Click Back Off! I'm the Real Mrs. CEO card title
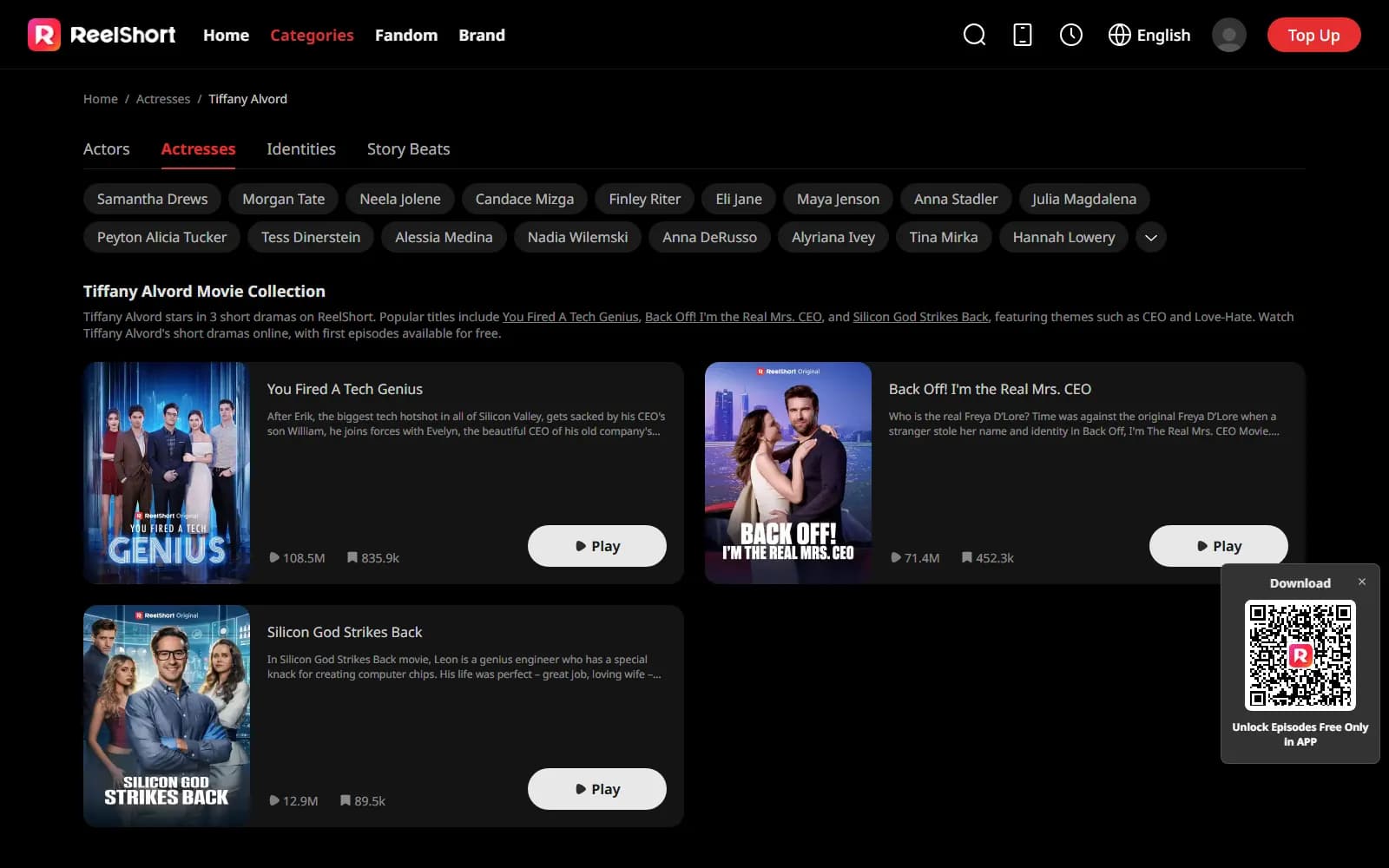1389x868 pixels. tap(990, 389)
